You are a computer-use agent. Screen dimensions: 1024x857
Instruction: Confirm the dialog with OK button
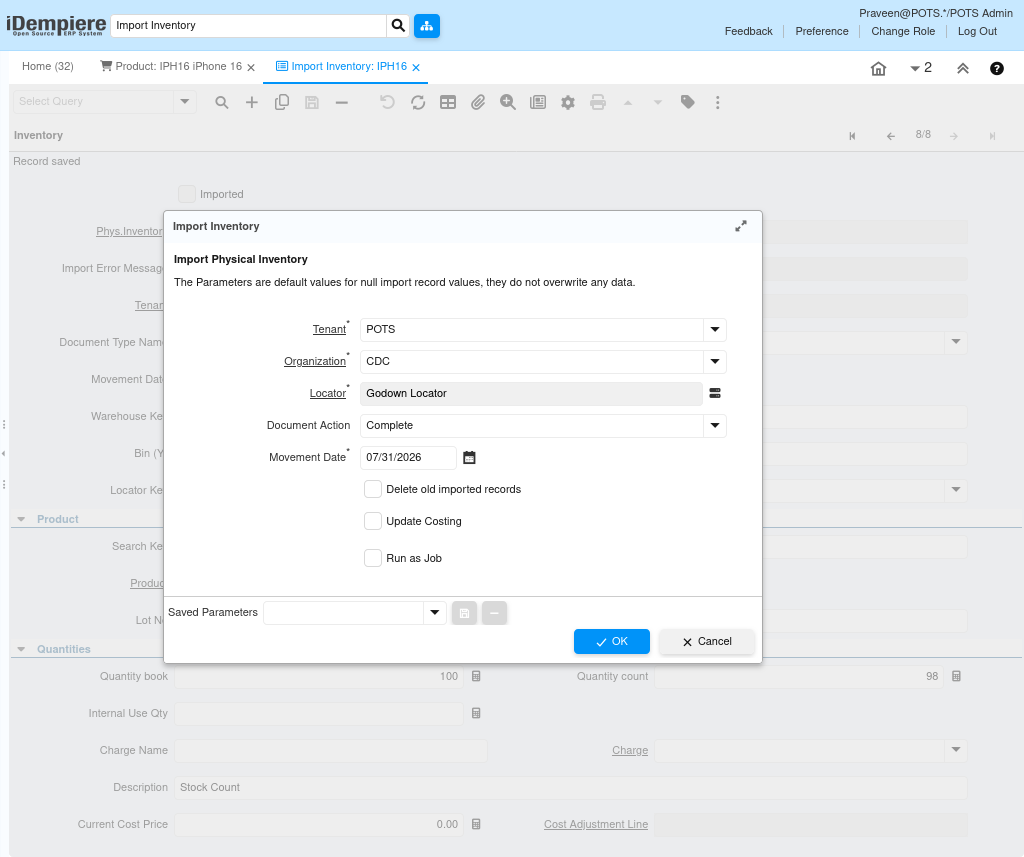(x=612, y=641)
